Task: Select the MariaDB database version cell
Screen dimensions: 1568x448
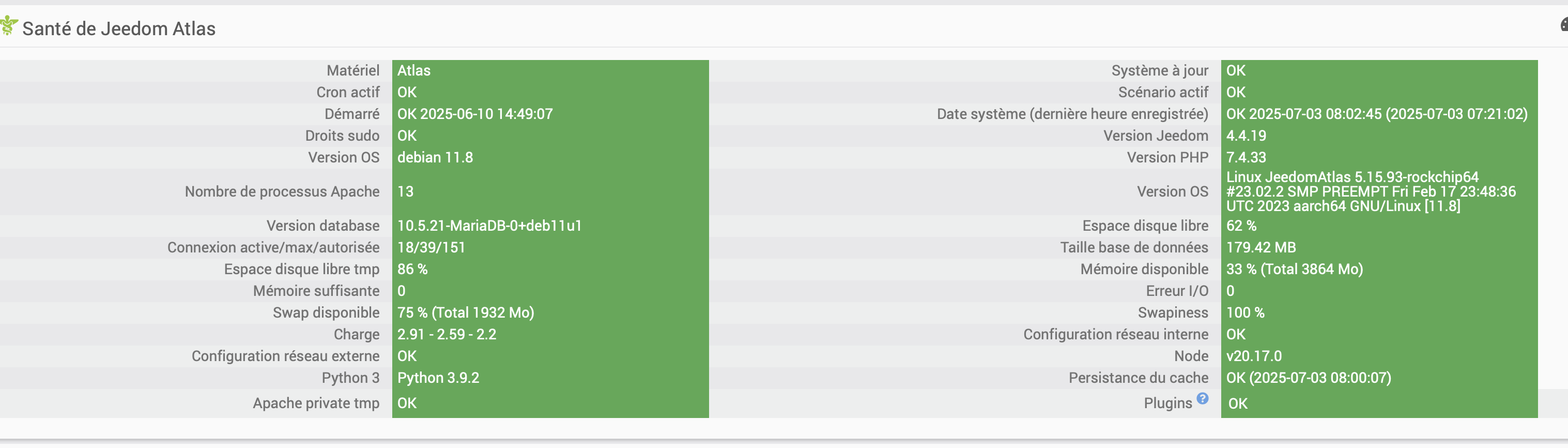Action: (x=550, y=226)
